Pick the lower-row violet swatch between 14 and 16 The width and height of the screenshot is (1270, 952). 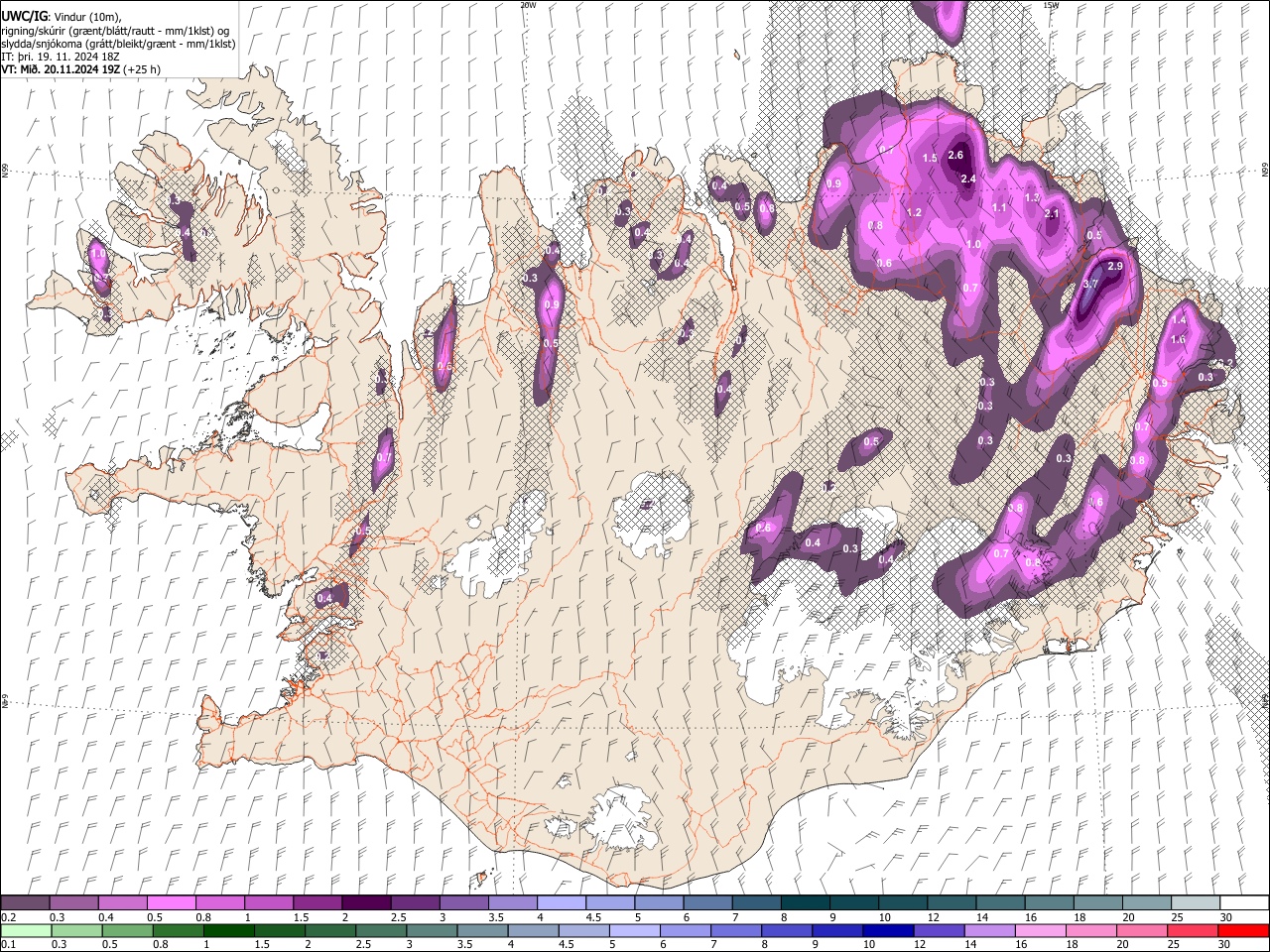point(989,931)
